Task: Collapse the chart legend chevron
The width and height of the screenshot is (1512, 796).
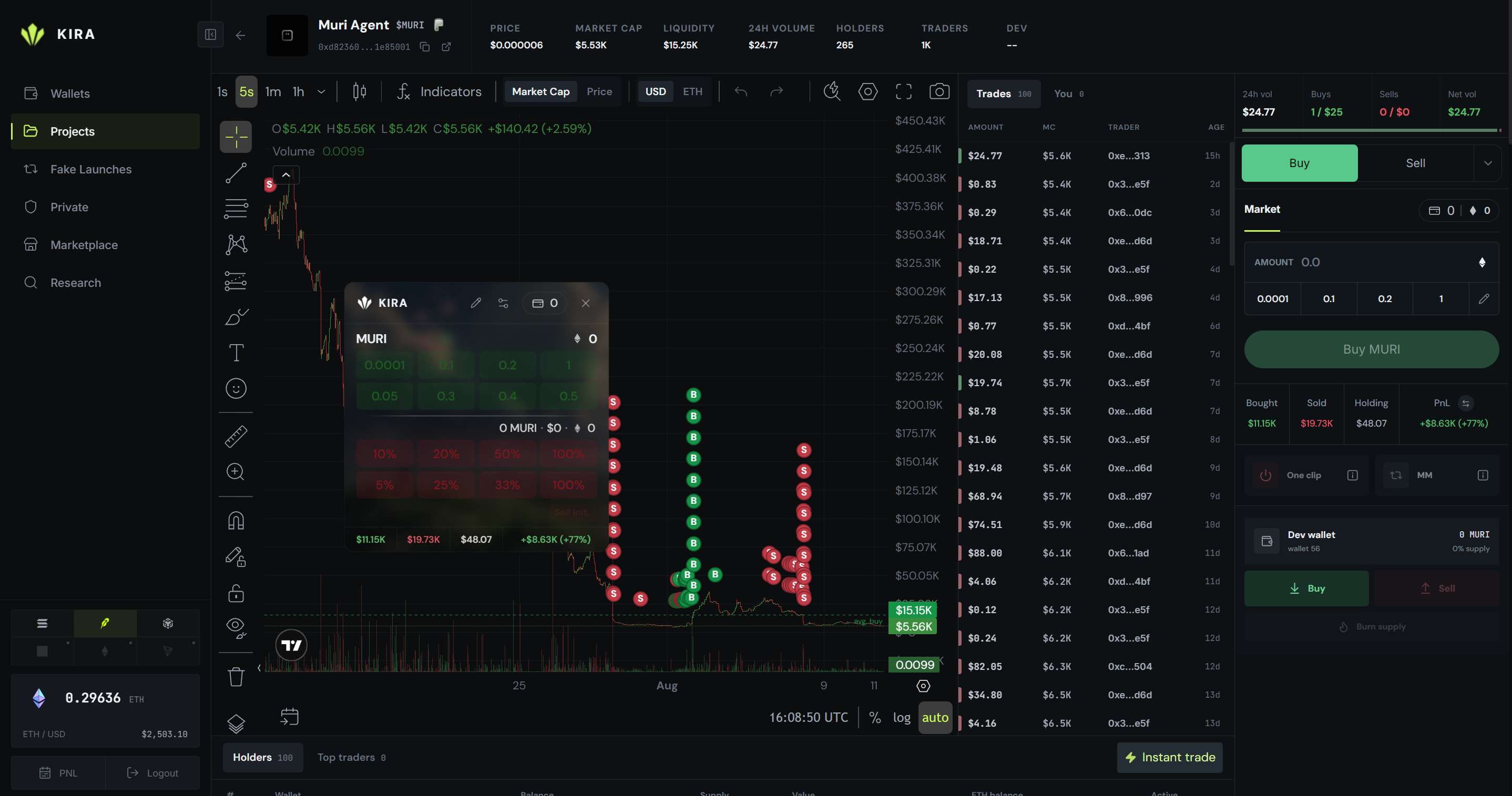Action: [286, 175]
